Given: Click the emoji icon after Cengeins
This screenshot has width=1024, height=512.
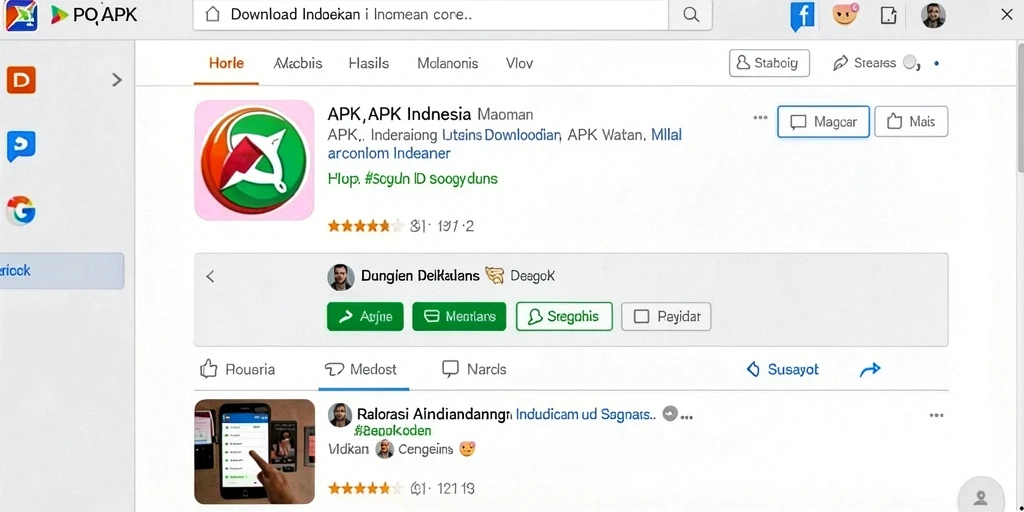Looking at the screenshot, I should tap(466, 449).
